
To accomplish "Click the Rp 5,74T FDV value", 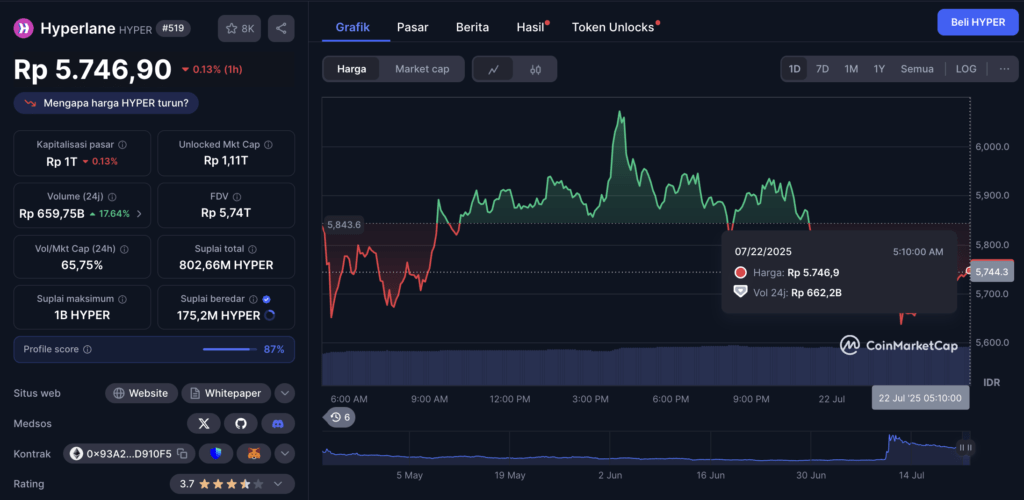I will (x=226, y=213).
